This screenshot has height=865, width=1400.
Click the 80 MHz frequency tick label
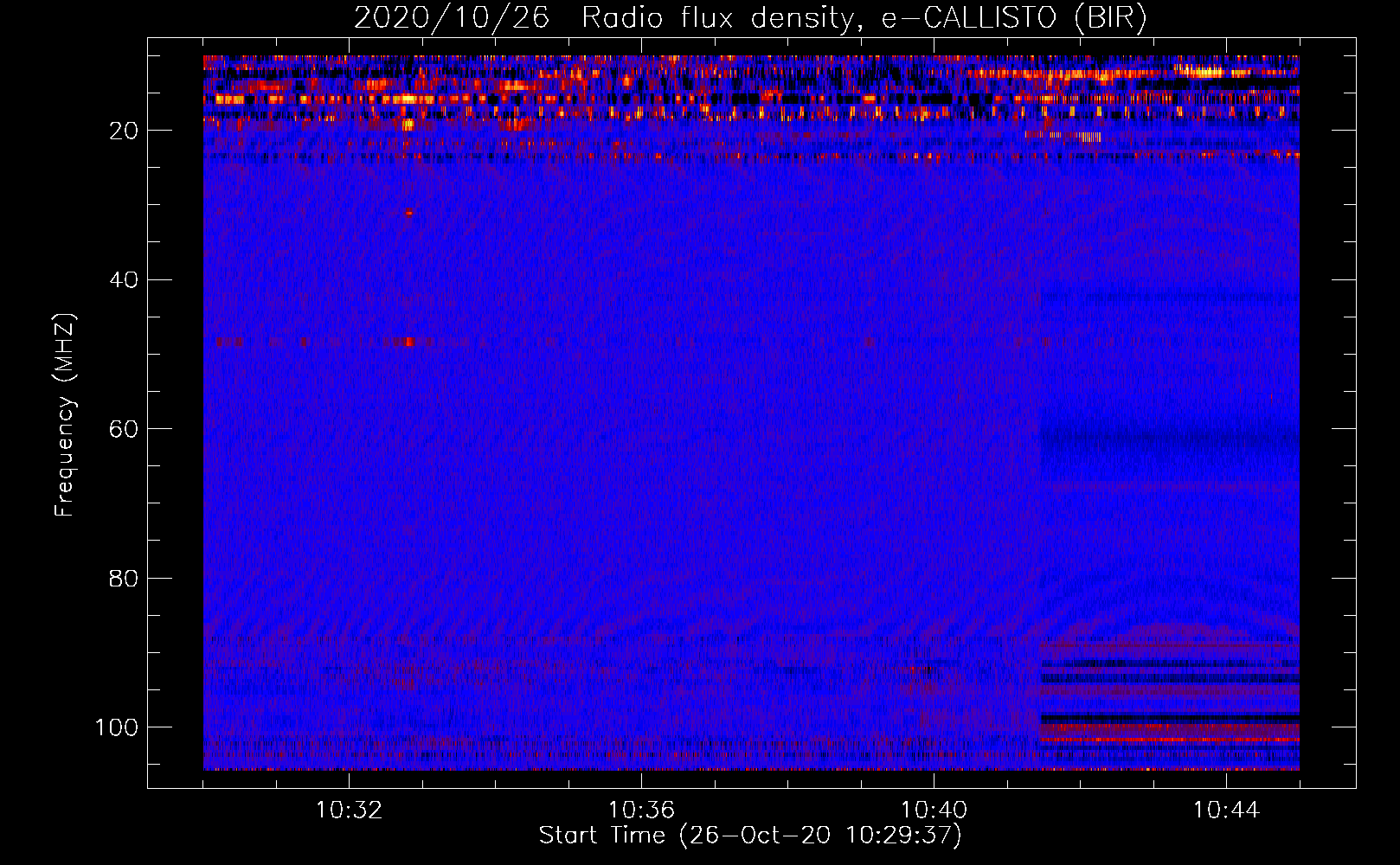pos(125,579)
